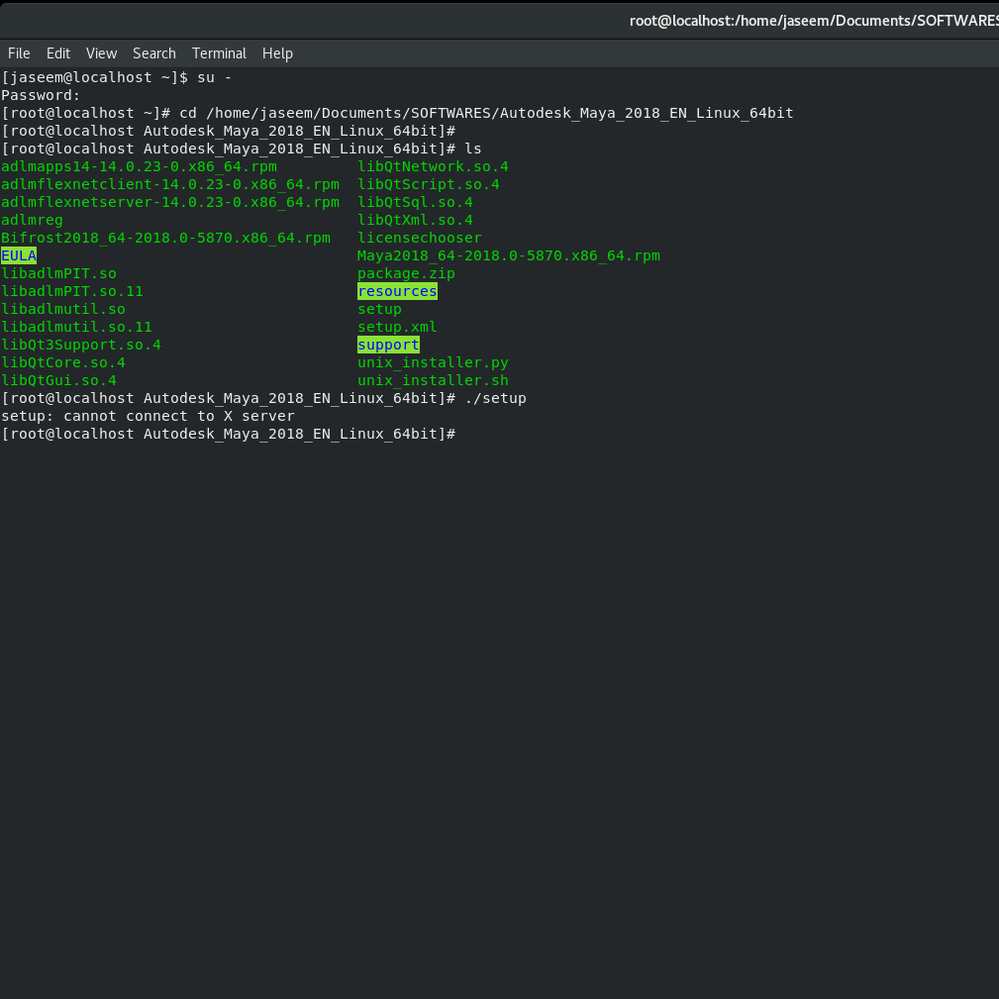The width and height of the screenshot is (999, 999).
Task: Open the Terminal menu
Action: point(219,54)
